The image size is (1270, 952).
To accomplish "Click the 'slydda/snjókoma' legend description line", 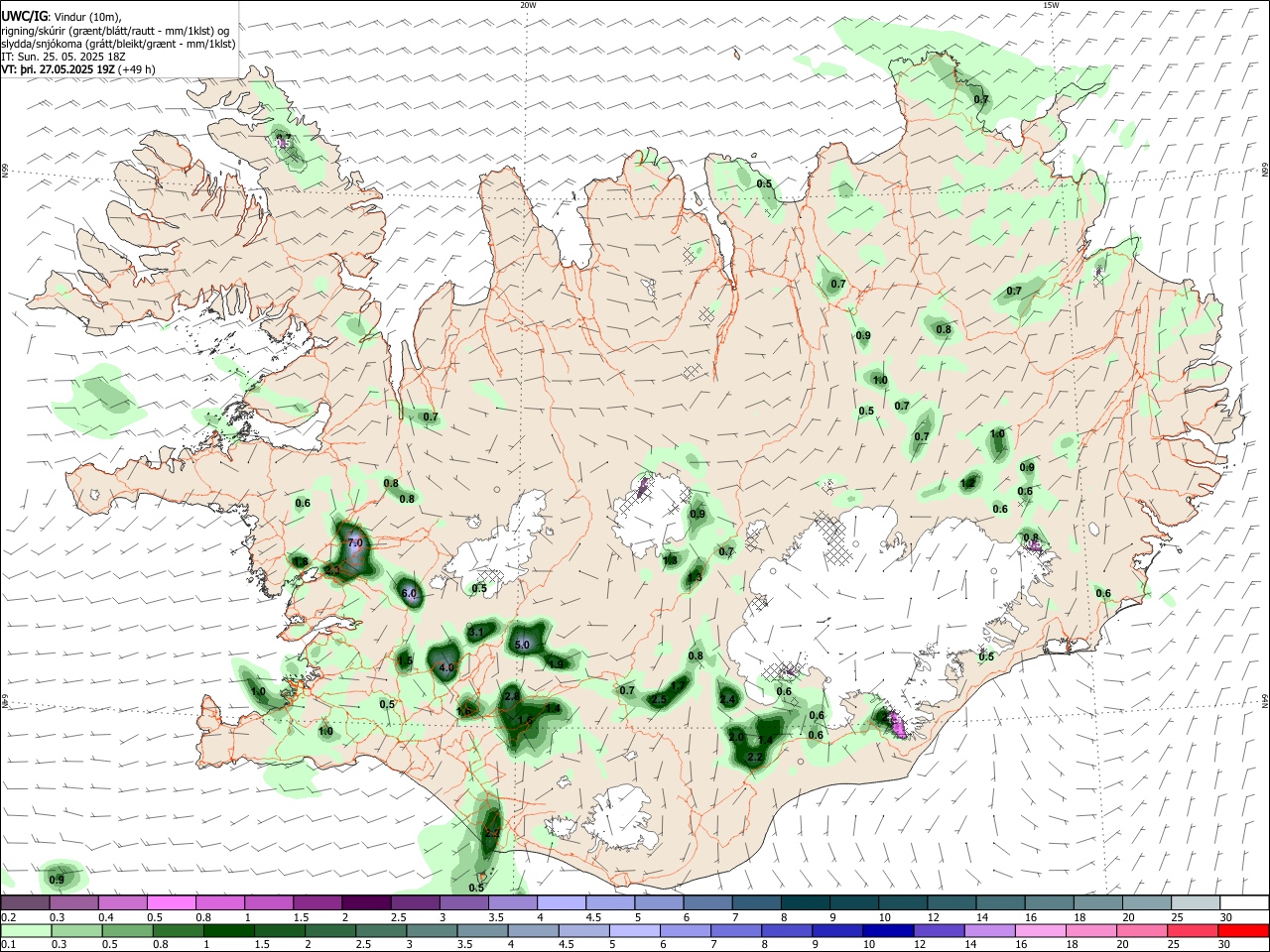I will click(118, 44).
